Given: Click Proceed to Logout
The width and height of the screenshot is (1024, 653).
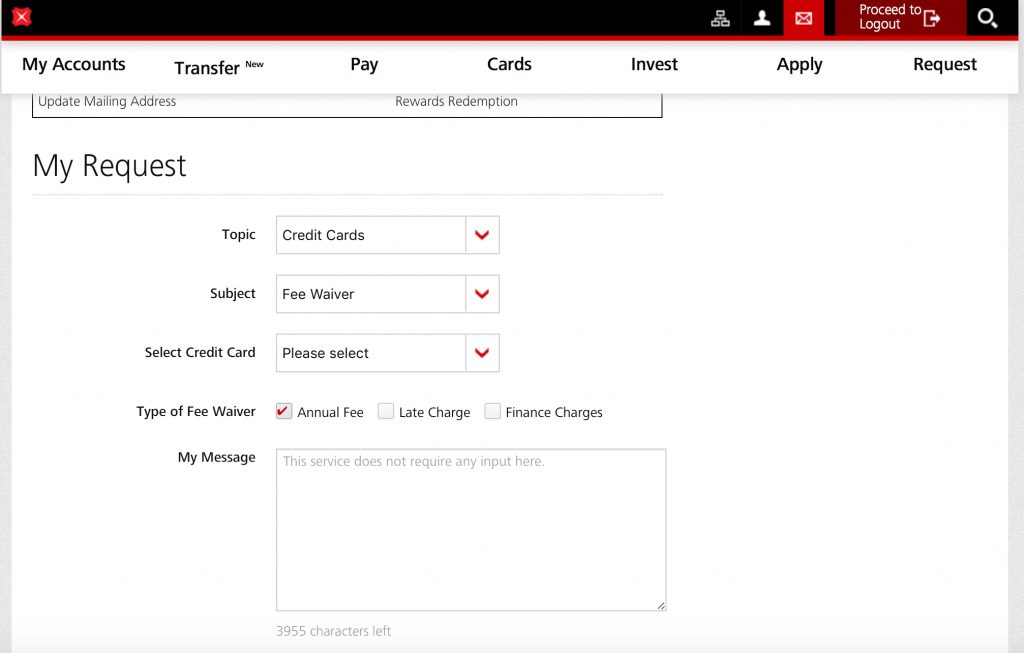Looking at the screenshot, I should [x=899, y=18].
